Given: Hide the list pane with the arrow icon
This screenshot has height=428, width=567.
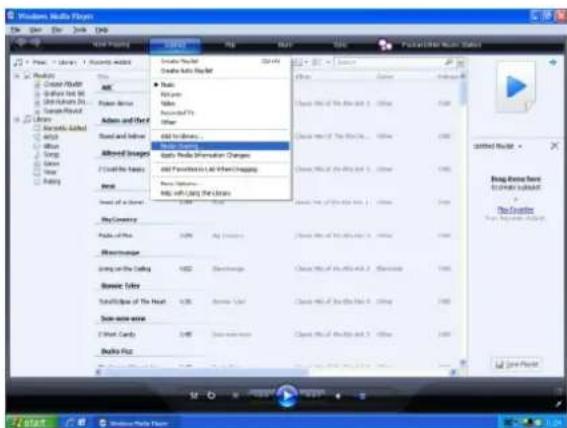Looking at the screenshot, I should (x=553, y=63).
